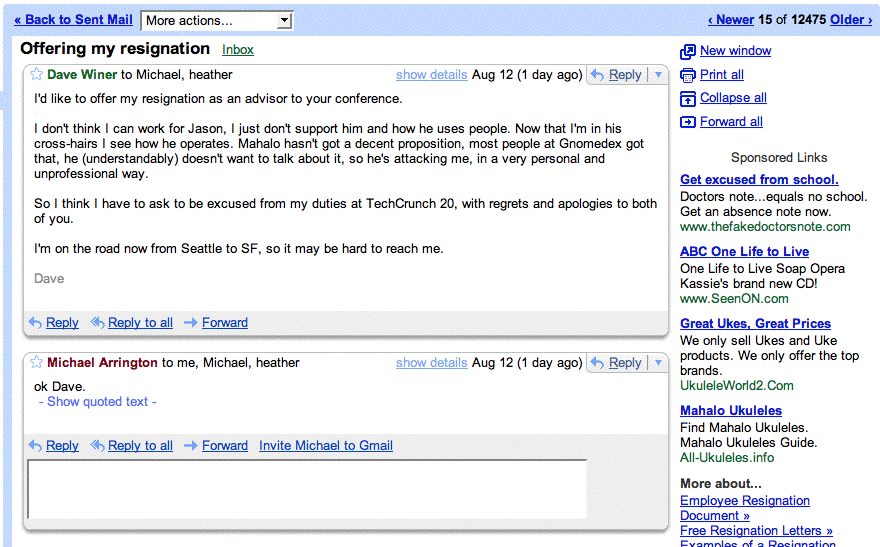Viewport: 880px width, 547px height.
Task: Click Invite Michael to Gmail
Action: pos(325,446)
